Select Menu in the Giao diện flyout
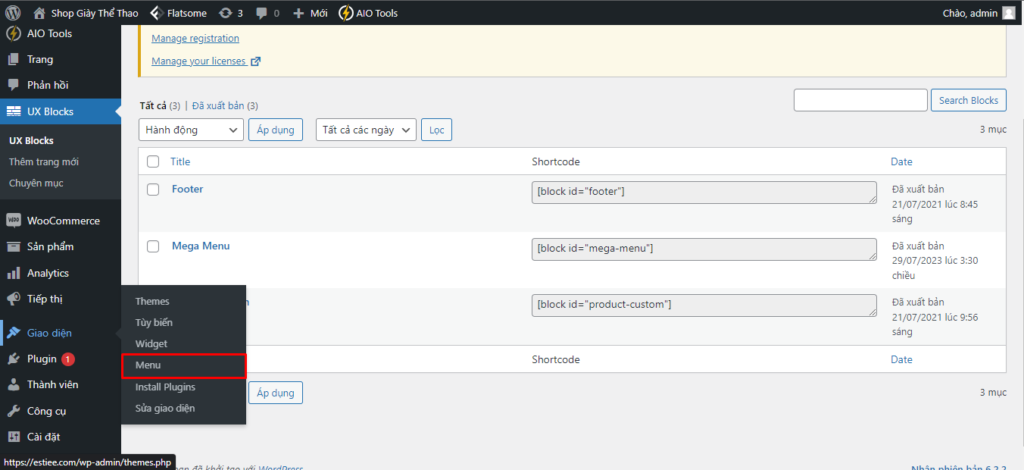Screen dimensions: 1024x470 coord(148,365)
